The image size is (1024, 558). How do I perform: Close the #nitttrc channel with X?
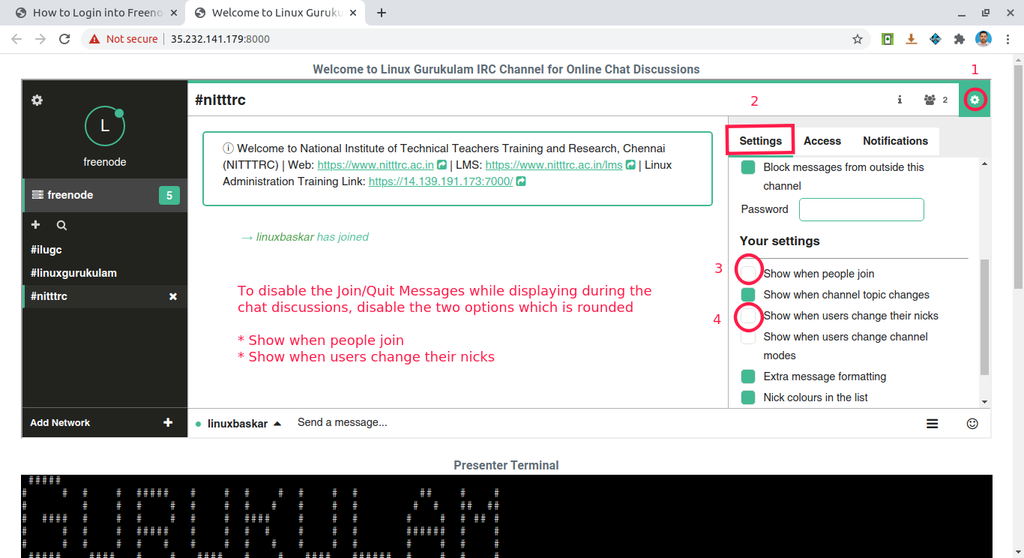(x=173, y=297)
